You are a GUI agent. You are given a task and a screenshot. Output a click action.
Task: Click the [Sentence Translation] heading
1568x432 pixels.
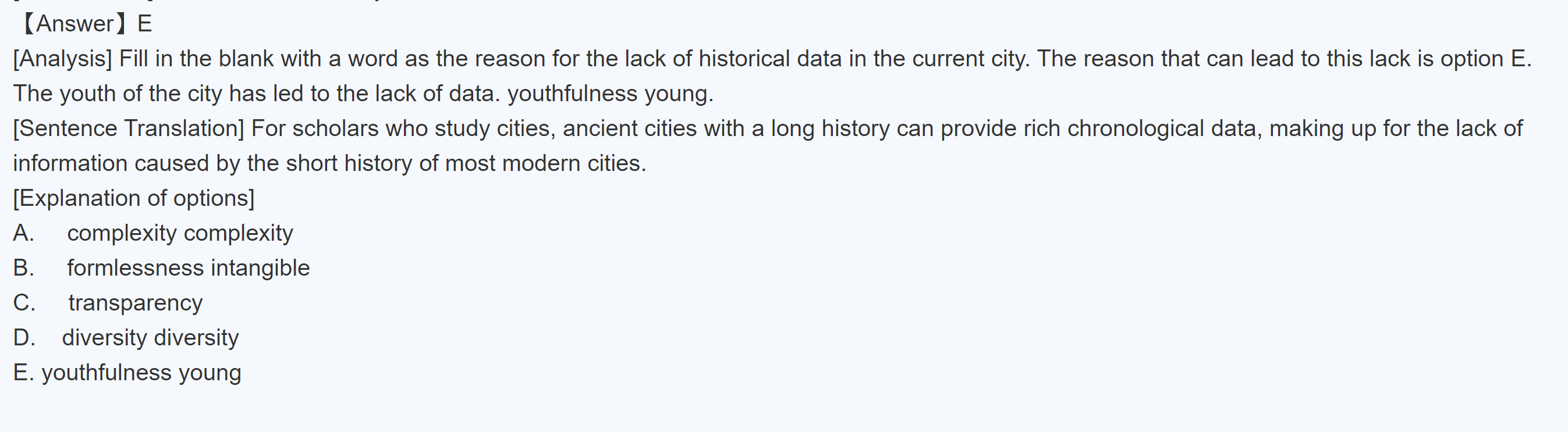click(x=128, y=129)
